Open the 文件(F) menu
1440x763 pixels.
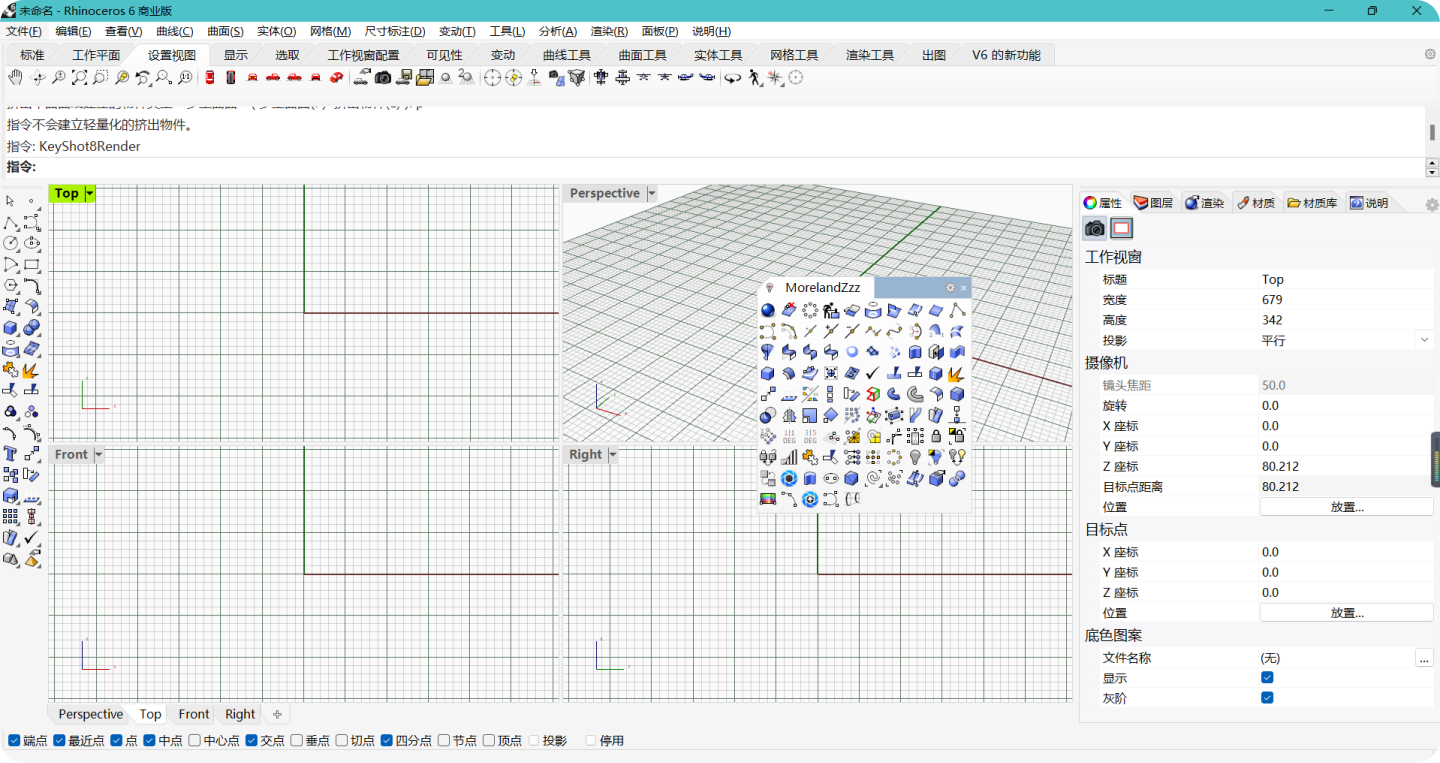23,31
